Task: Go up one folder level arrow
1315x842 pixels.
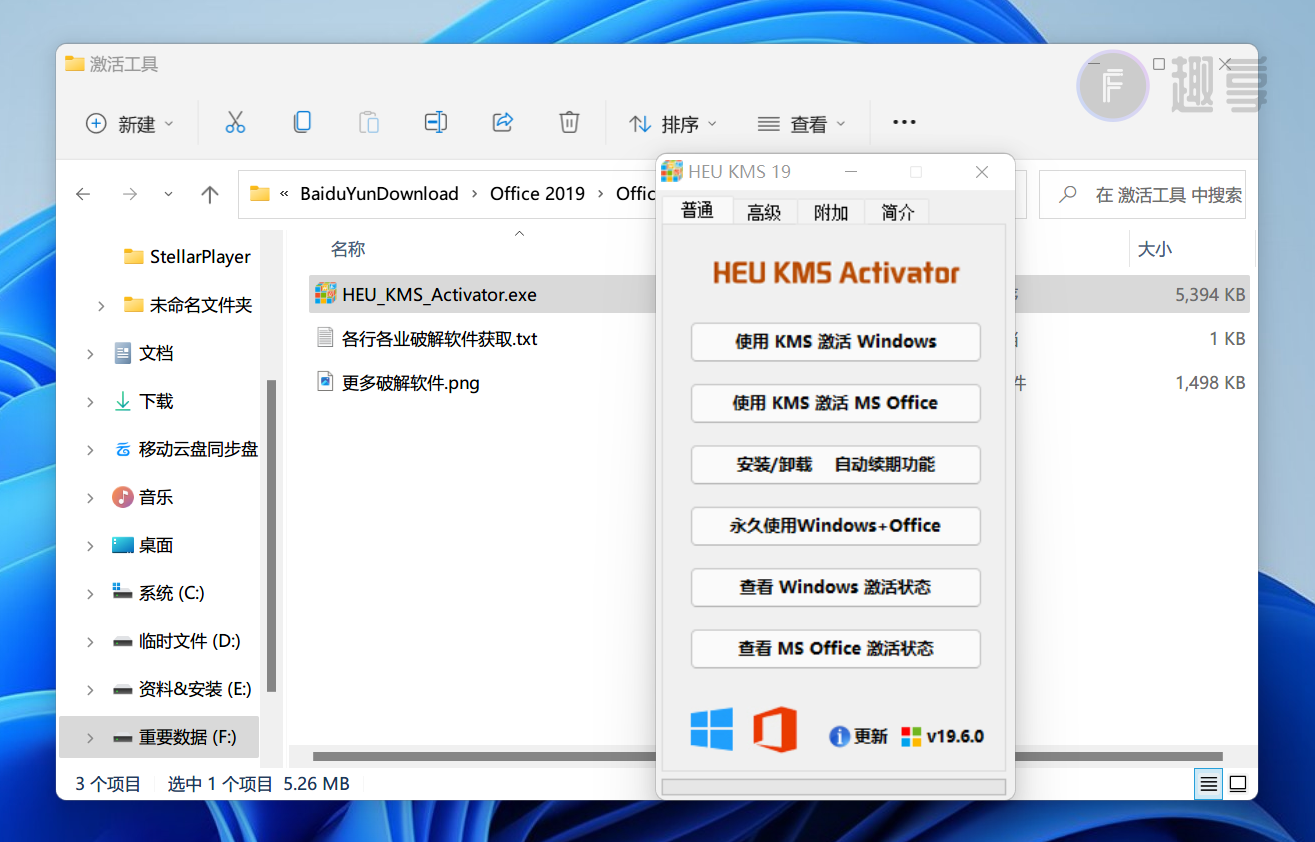Action: [209, 194]
